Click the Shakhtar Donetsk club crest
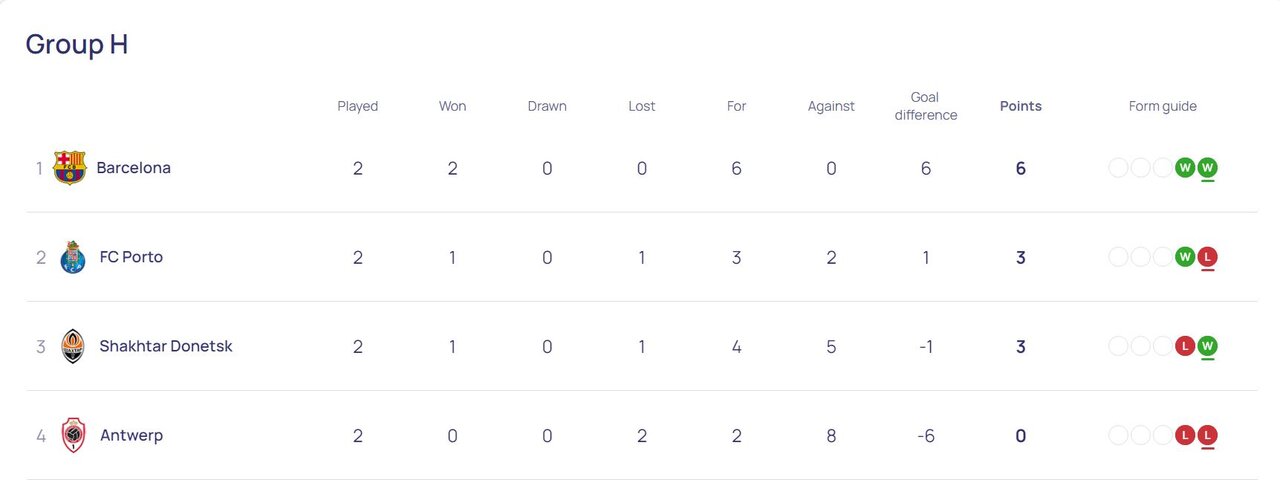Image resolution: width=1280 pixels, height=480 pixels. point(73,346)
